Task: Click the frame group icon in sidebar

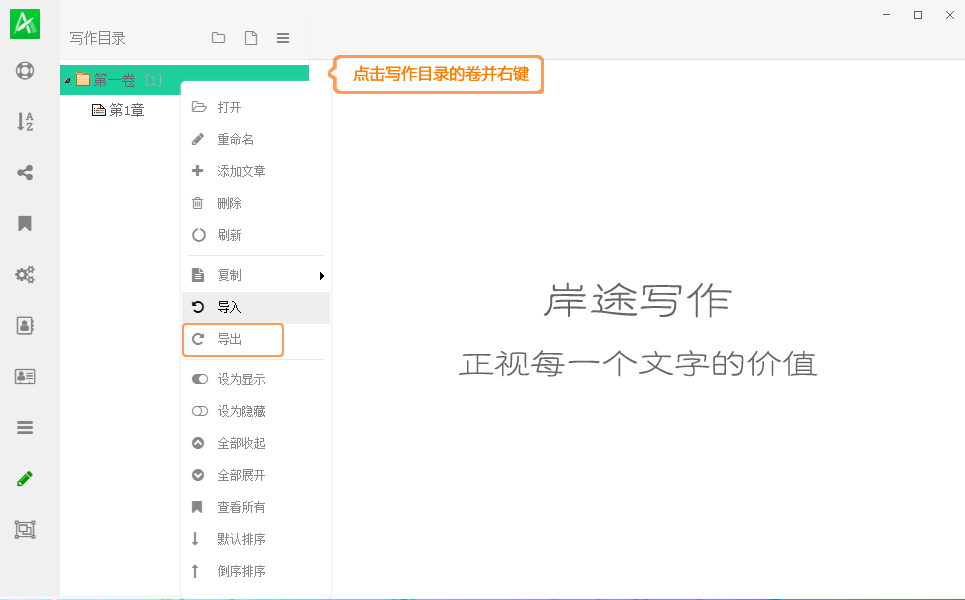Action: tap(25, 529)
